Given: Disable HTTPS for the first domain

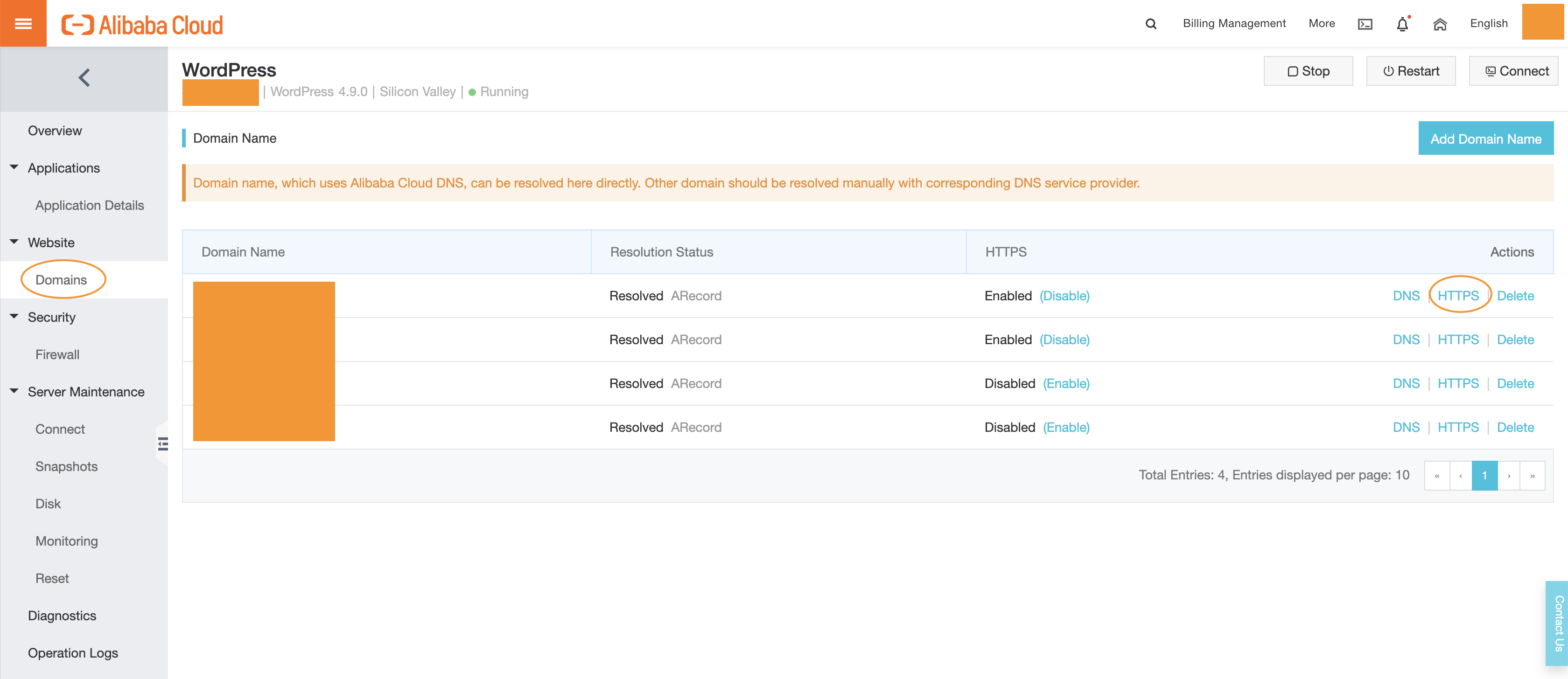Looking at the screenshot, I should pyautogui.click(x=1063, y=295).
